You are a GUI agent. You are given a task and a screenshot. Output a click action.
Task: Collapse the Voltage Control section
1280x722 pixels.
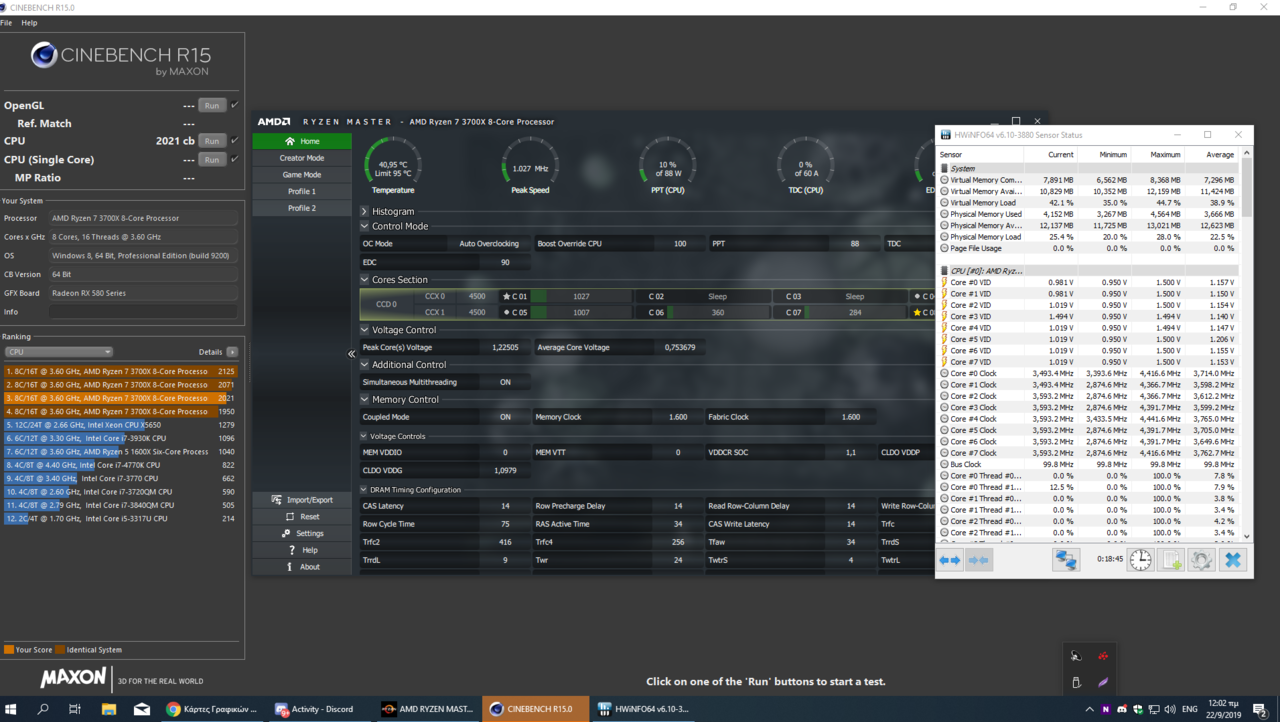[x=364, y=330]
